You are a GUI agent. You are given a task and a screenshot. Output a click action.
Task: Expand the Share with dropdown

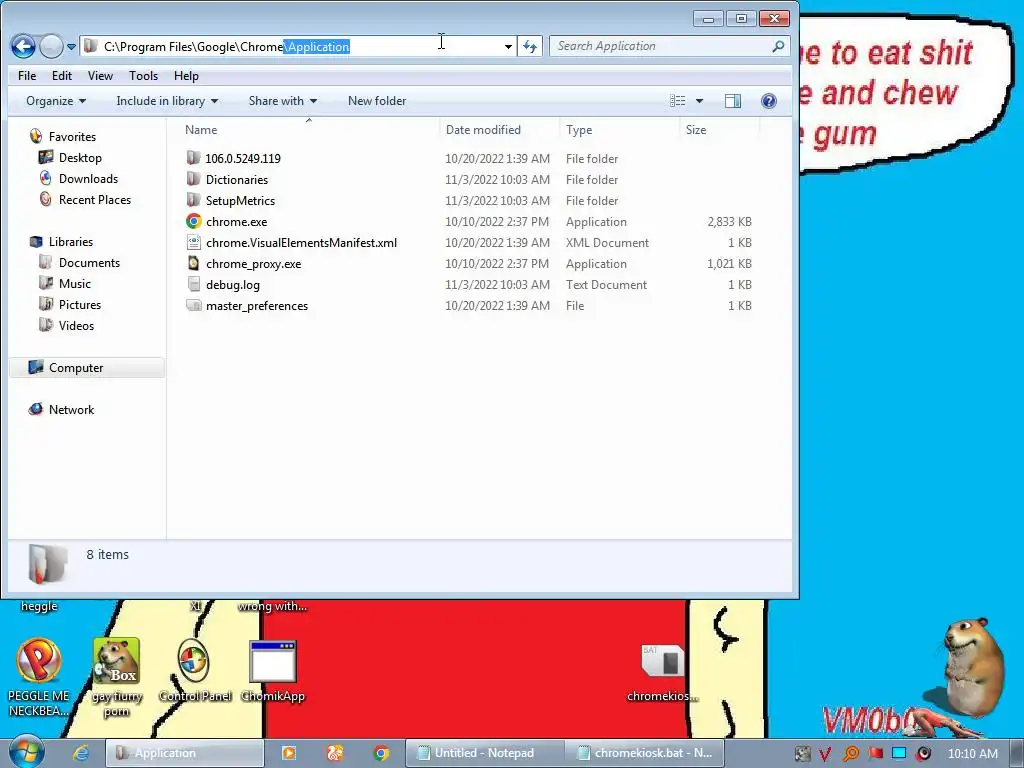point(282,101)
